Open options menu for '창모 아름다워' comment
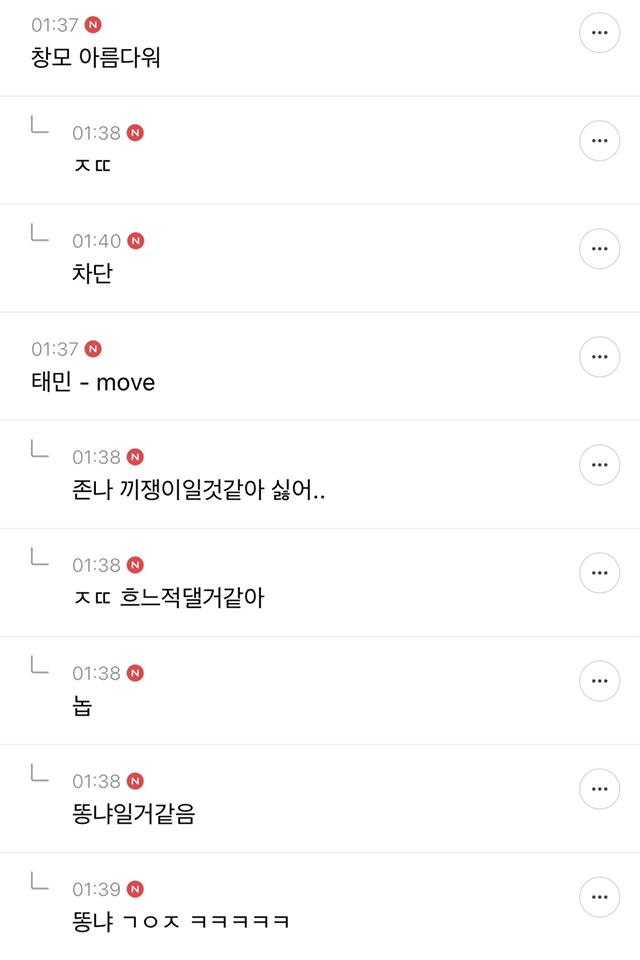640x960 pixels. [599, 33]
